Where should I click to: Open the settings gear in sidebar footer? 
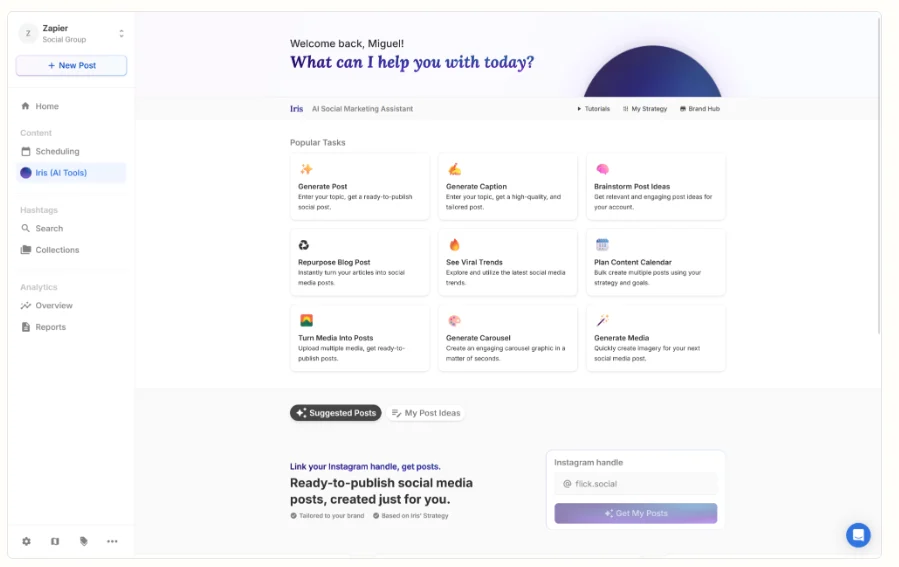[27, 541]
